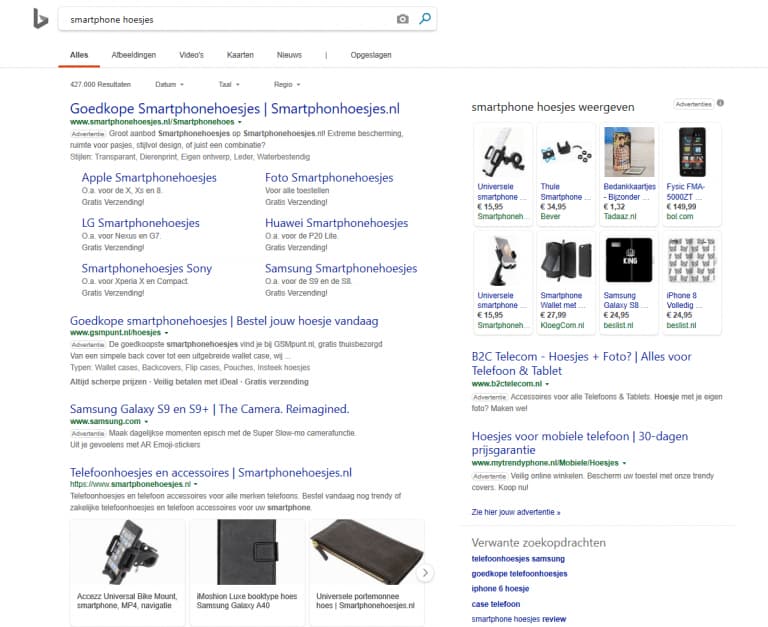
Task: Open dropdown arrow next to www.samsung.com URL
Action: pyautogui.click(x=146, y=421)
